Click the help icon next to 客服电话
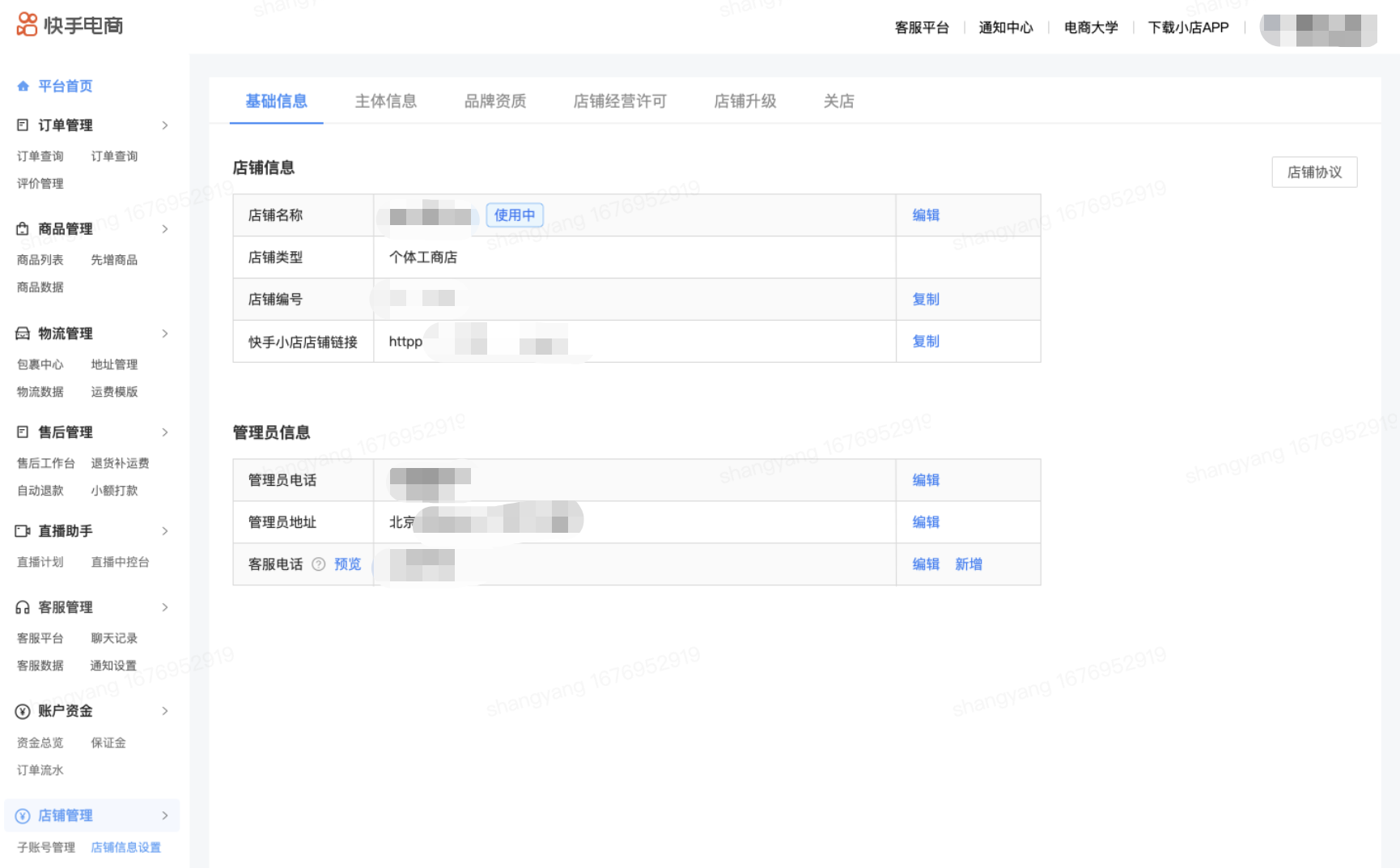1400x868 pixels. coord(319,564)
